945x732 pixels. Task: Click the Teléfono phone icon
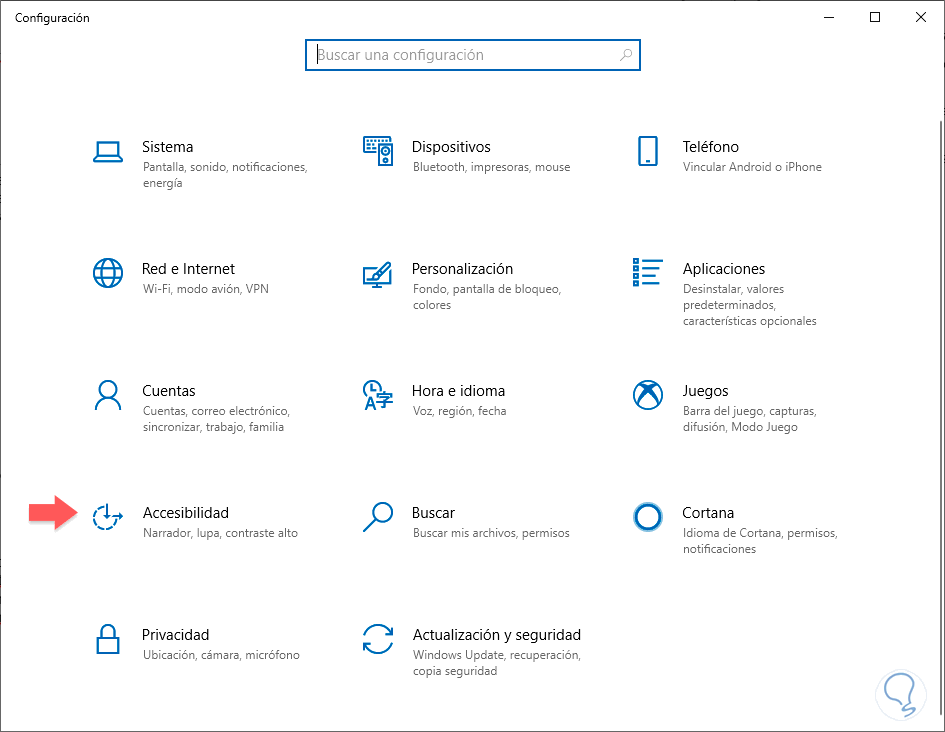tap(648, 151)
